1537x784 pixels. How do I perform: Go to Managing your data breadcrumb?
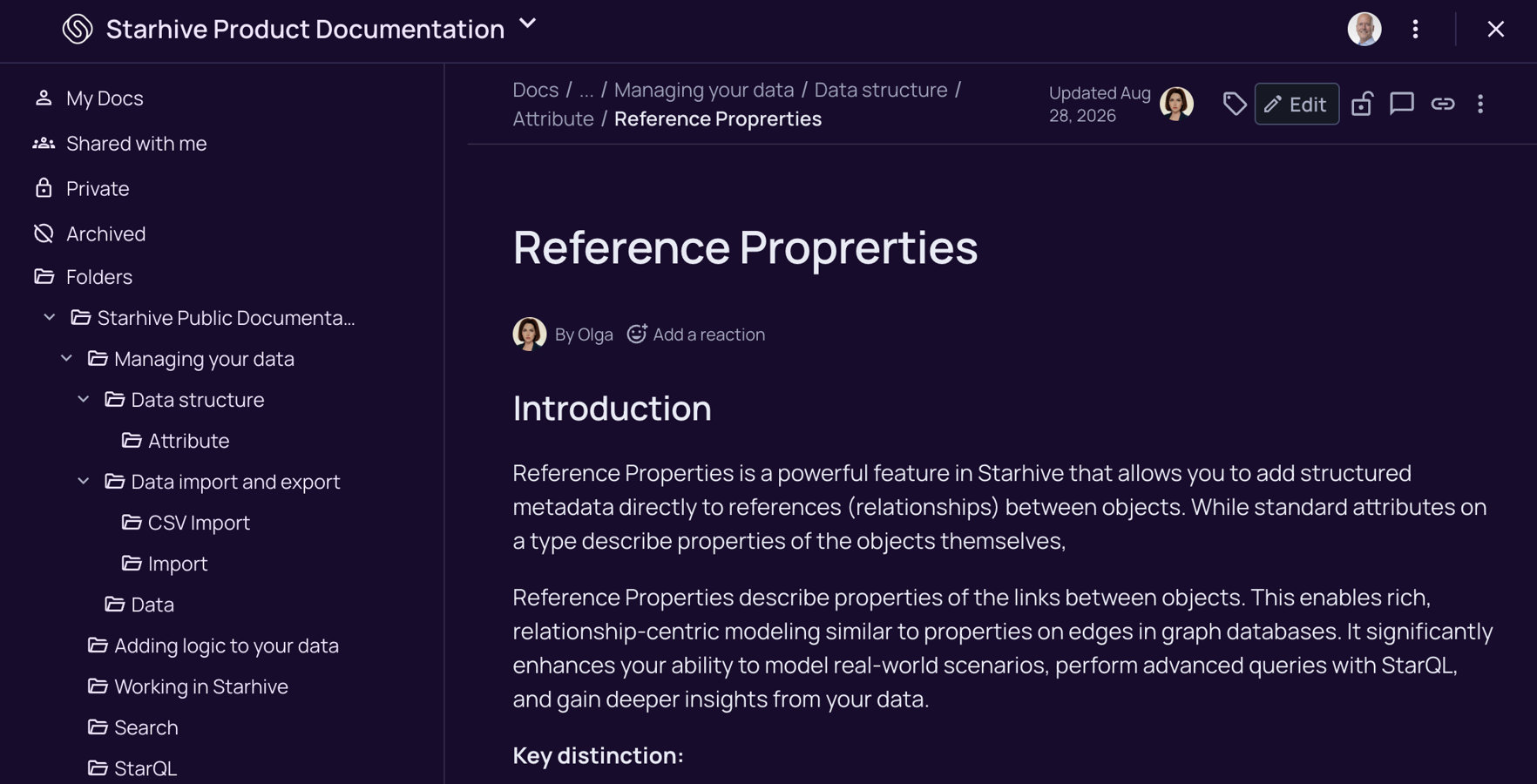point(704,90)
